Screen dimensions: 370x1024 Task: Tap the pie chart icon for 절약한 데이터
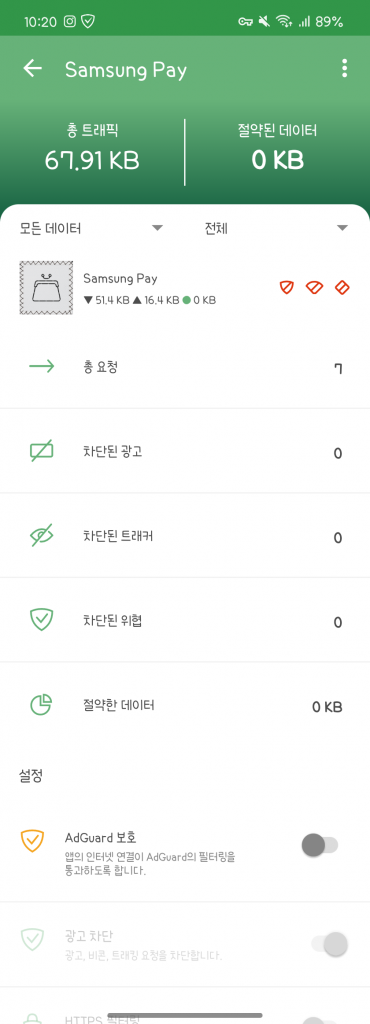click(42, 705)
